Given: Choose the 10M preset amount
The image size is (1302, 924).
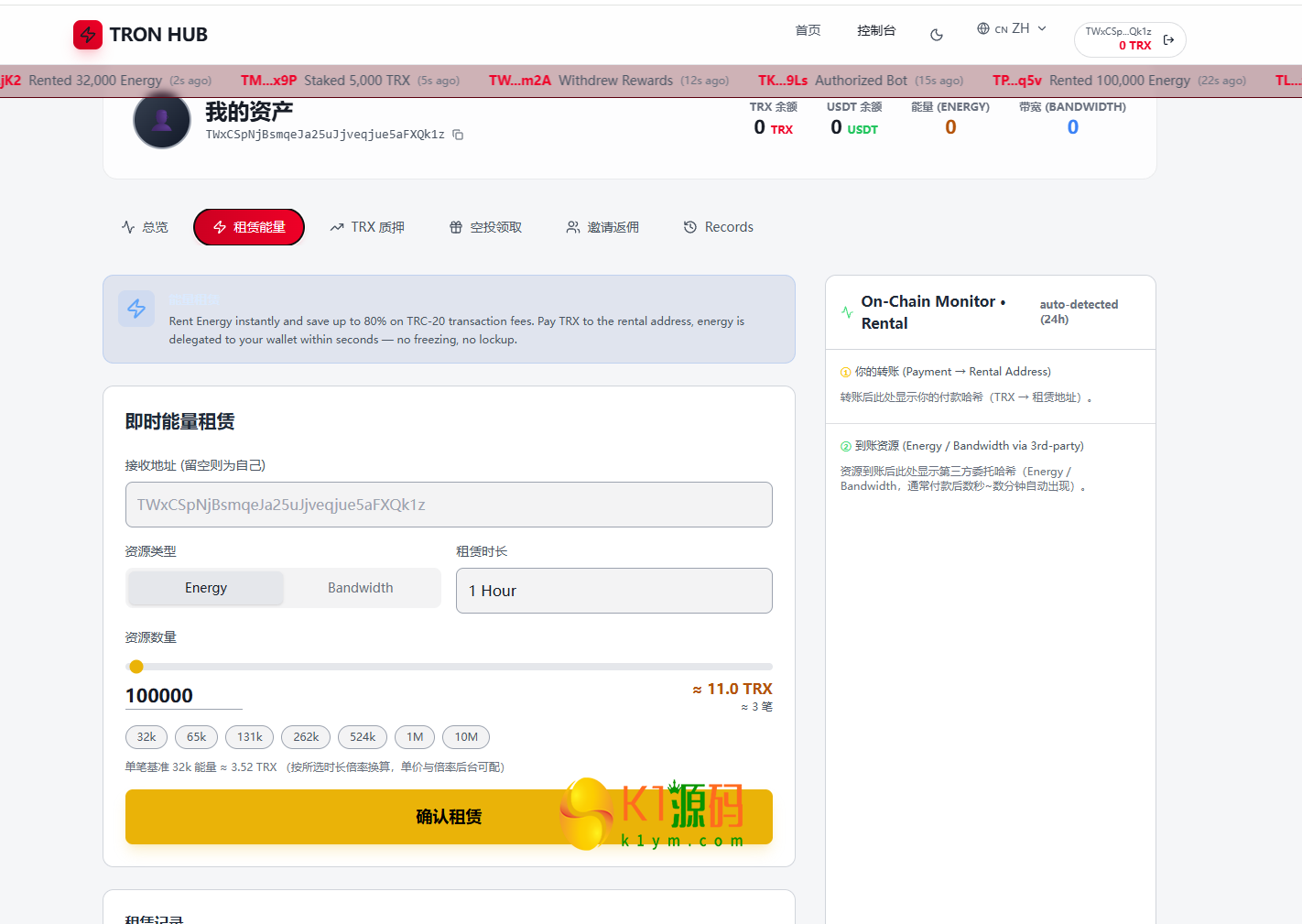Looking at the screenshot, I should pyautogui.click(x=466, y=737).
